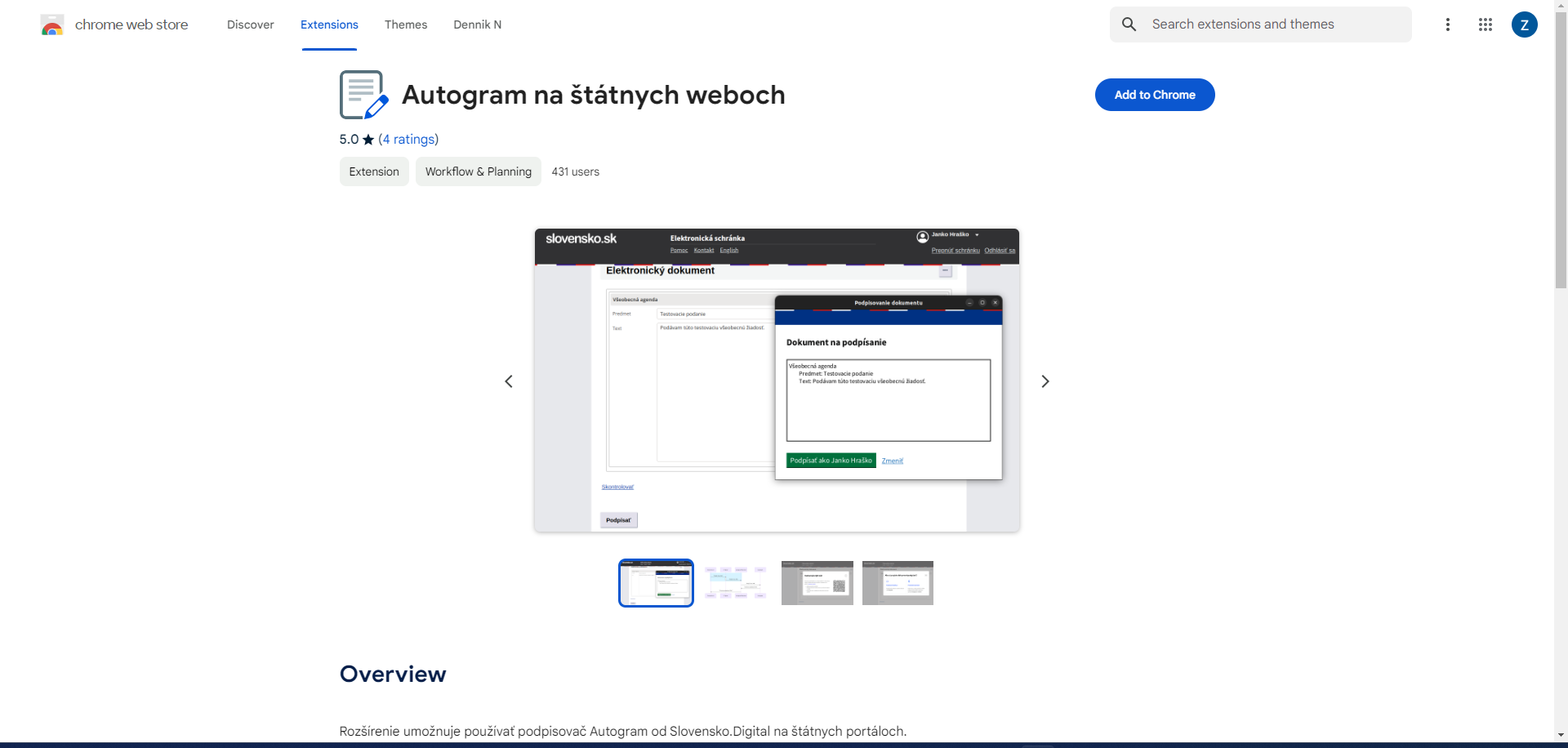Click the Chrome Web Store rainbow logo
The width and height of the screenshot is (1568, 748).
coord(52,25)
